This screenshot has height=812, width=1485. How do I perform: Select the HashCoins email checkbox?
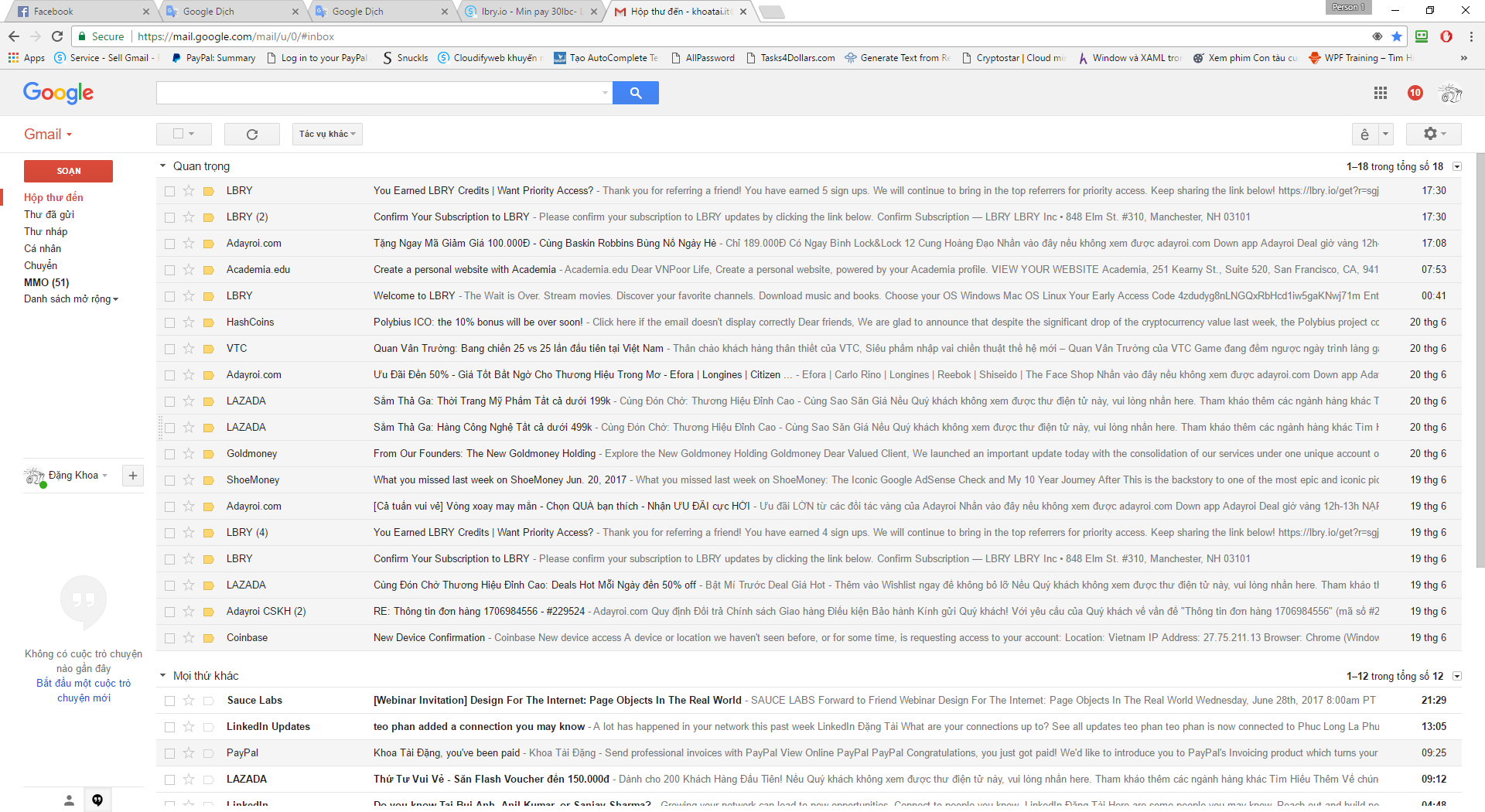click(170, 322)
